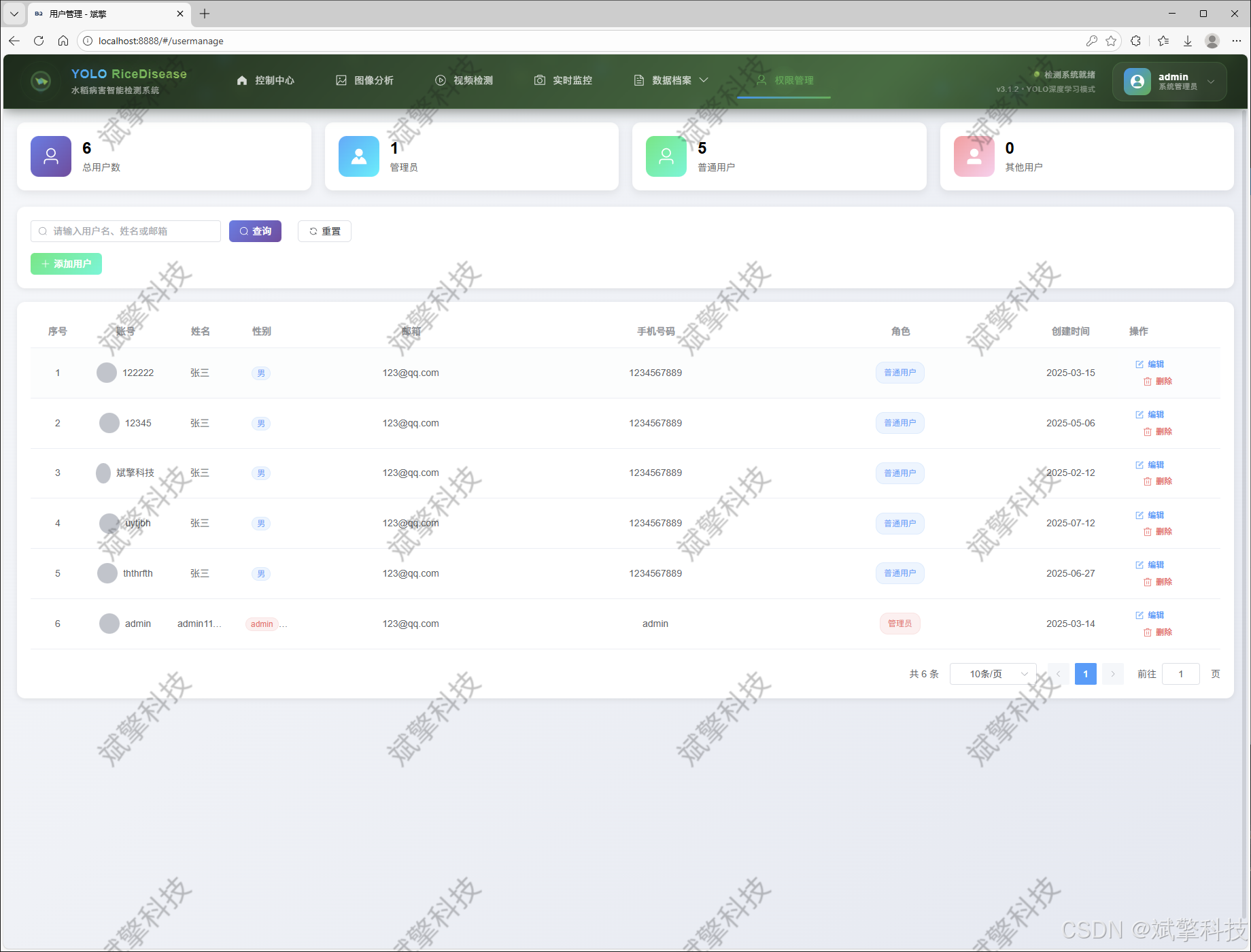Delete user 斌擎科技
This screenshot has height=952, width=1251.
point(1158,481)
